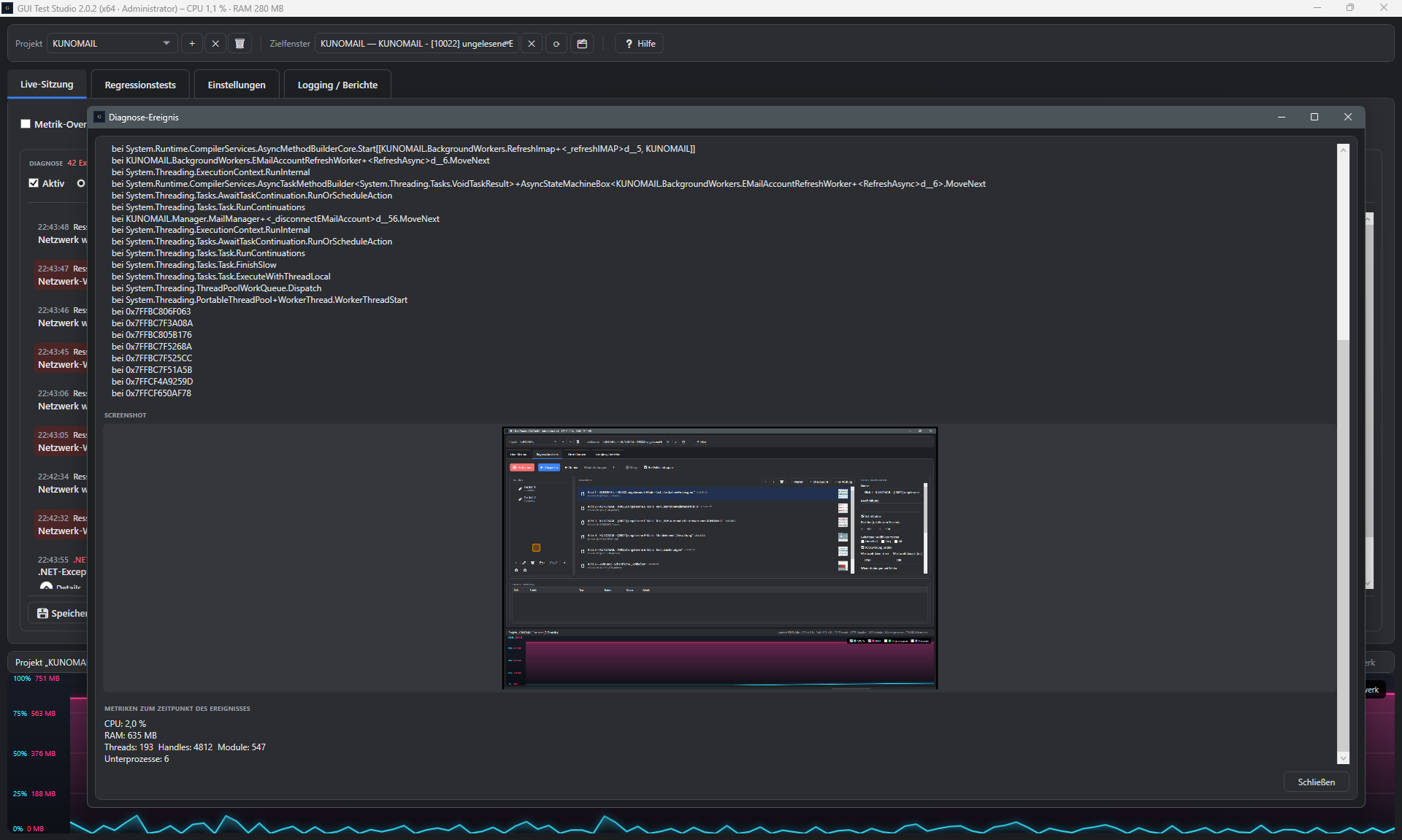Screen dimensions: 1402x840
Task: Delete project using the trash icon
Action: pyautogui.click(x=240, y=44)
